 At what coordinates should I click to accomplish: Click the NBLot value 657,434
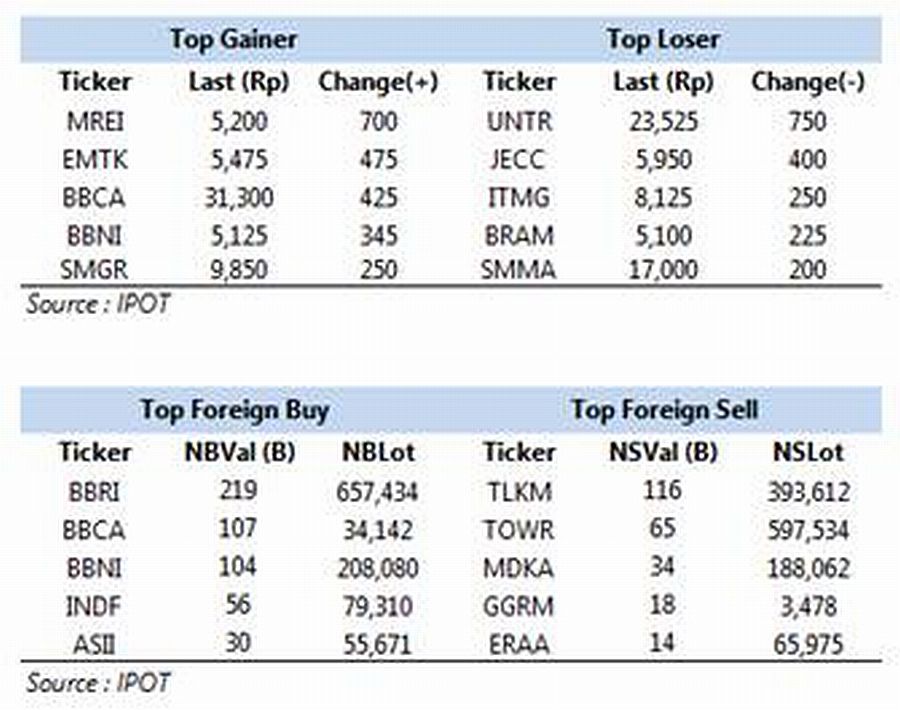point(377,492)
